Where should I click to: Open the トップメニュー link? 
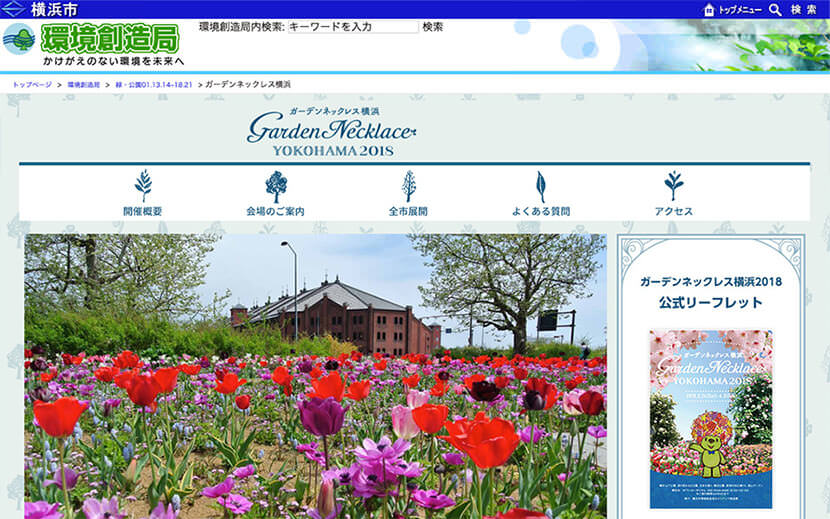pos(739,10)
